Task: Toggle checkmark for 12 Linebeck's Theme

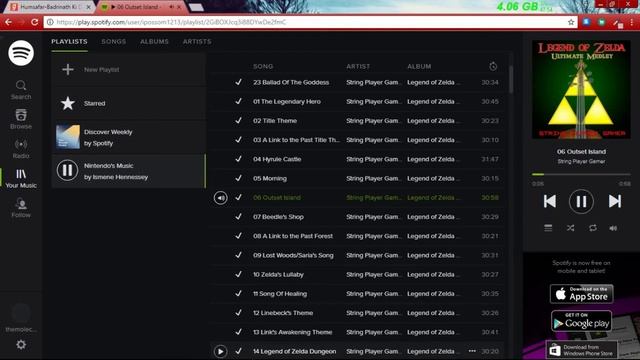Action: [238, 313]
